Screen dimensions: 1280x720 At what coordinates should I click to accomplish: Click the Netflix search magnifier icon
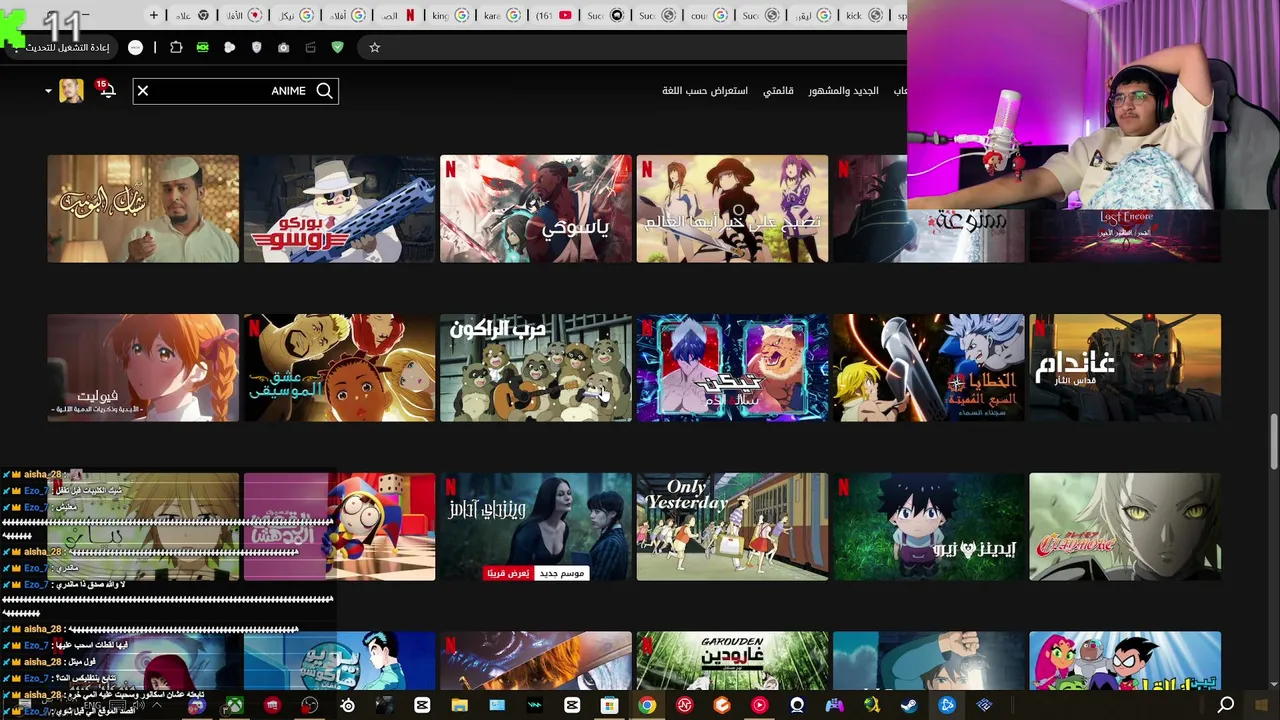point(324,91)
